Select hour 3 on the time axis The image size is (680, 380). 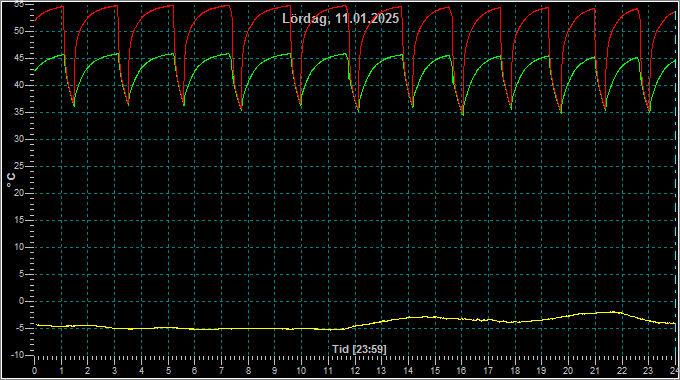point(114,371)
